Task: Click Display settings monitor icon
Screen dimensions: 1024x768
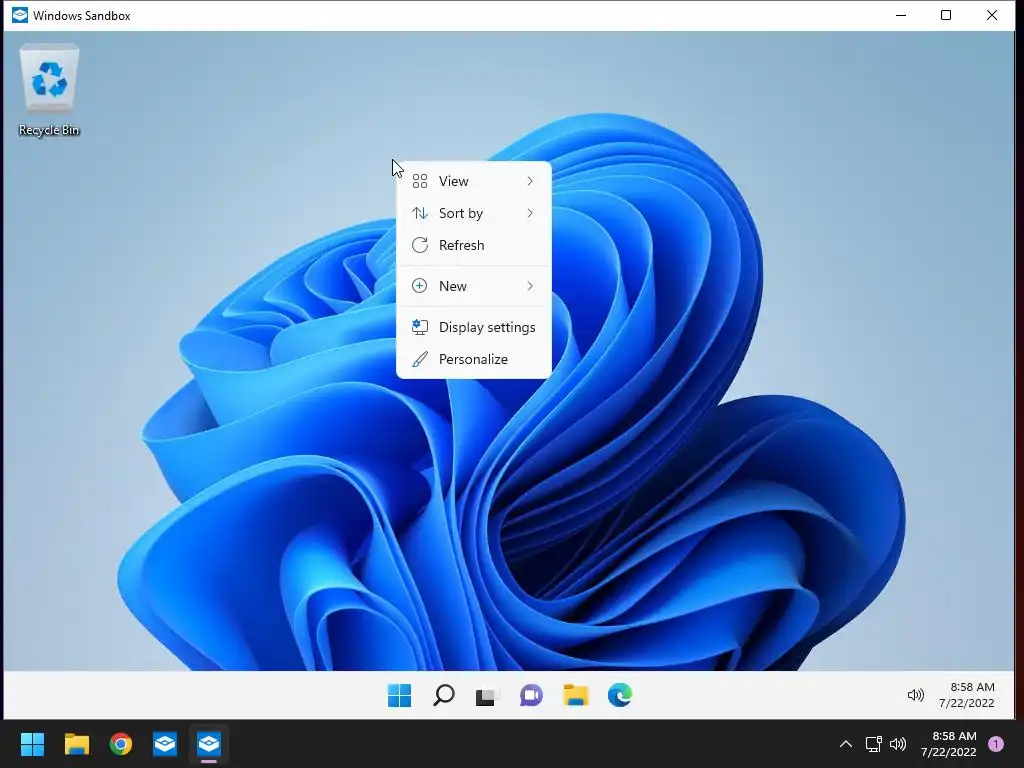Action: point(420,327)
